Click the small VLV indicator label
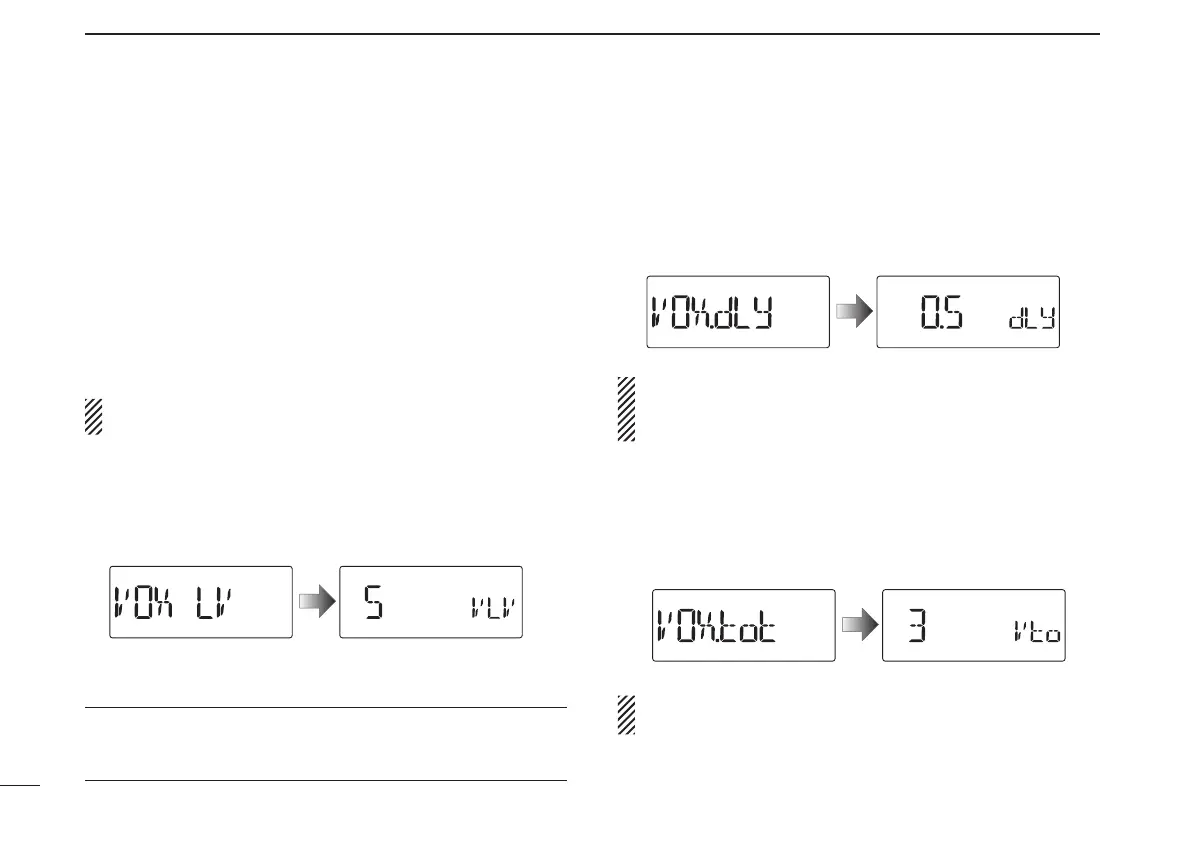1191x842 pixels. 493,608
